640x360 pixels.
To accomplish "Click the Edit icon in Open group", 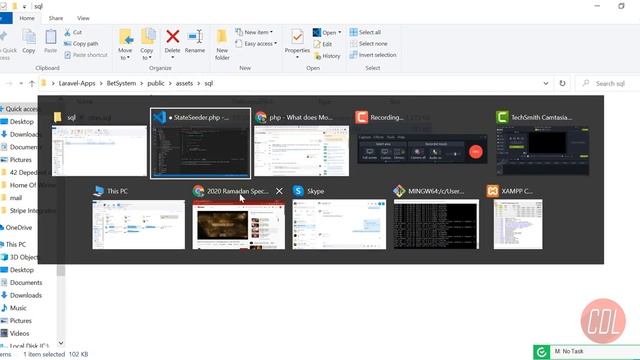I will 317,44.
